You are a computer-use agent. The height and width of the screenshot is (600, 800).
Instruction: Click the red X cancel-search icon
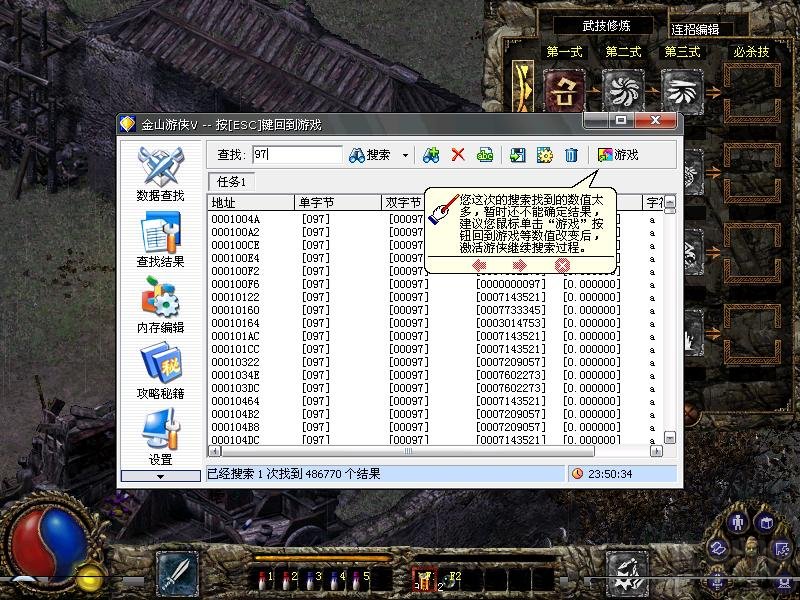tap(458, 156)
